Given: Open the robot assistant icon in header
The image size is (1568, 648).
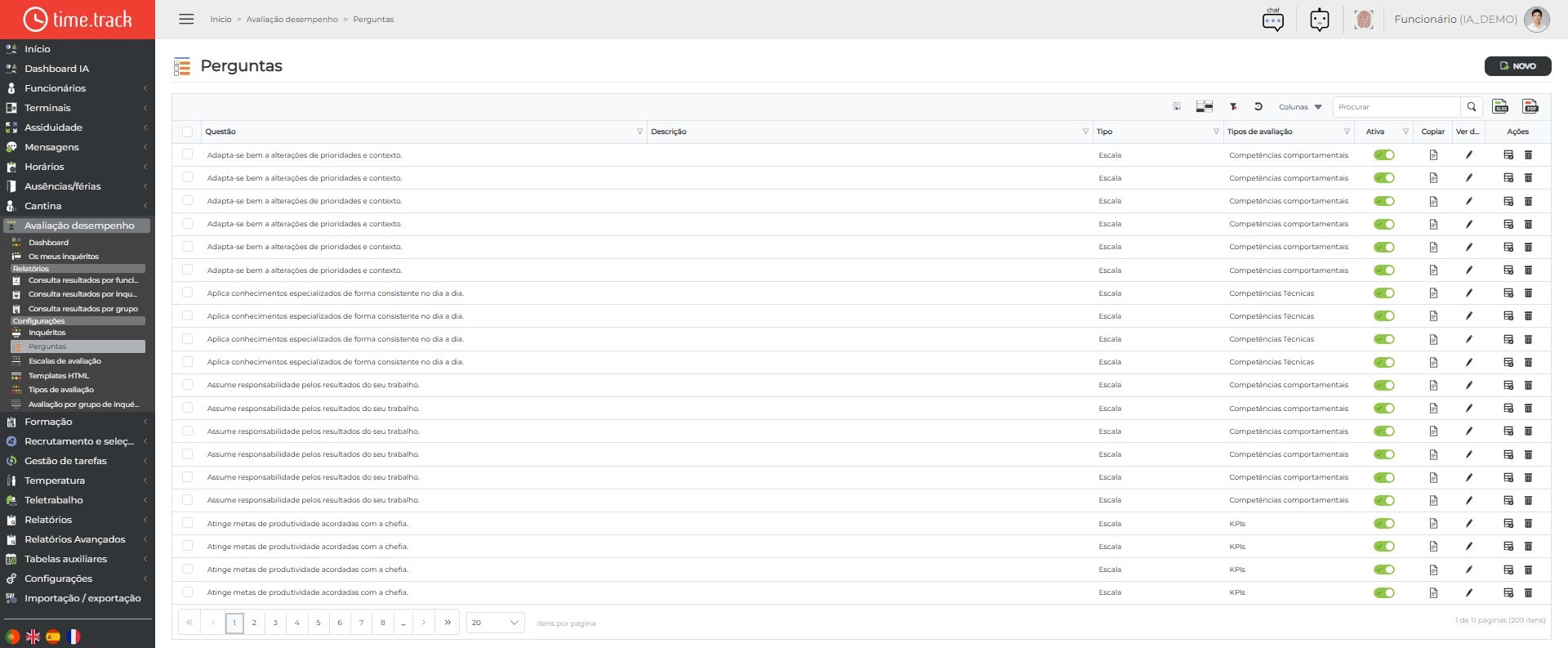Looking at the screenshot, I should tap(1320, 20).
